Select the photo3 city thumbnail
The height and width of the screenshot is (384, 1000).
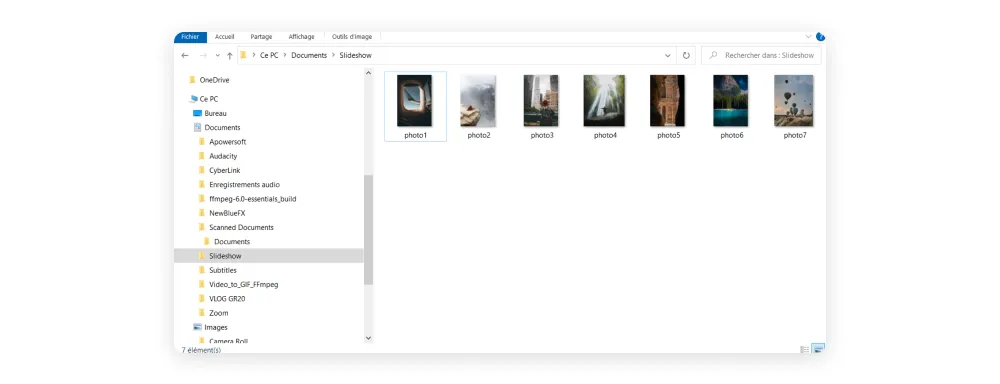coord(541,101)
